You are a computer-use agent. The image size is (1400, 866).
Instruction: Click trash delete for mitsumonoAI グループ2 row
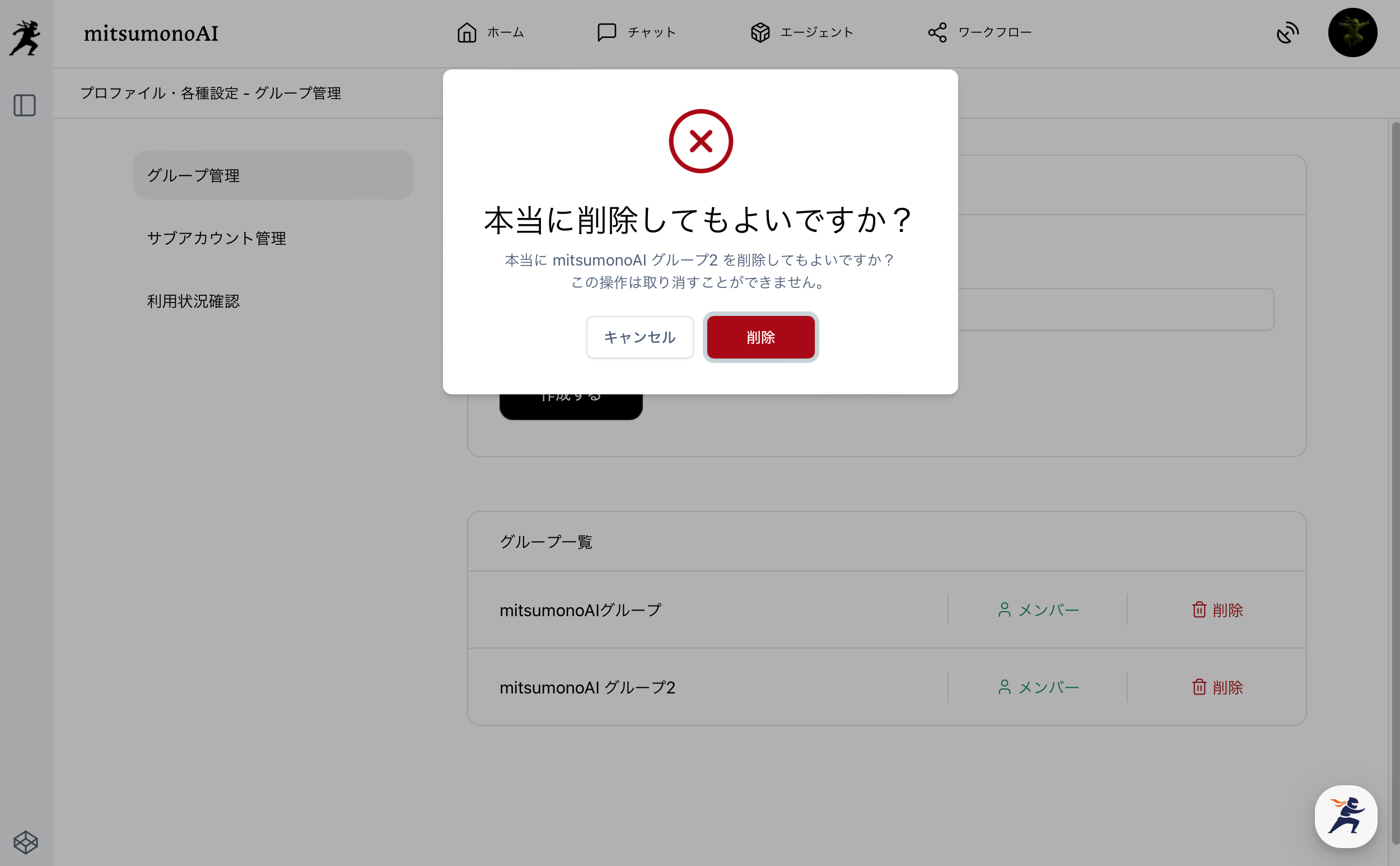coord(1217,687)
